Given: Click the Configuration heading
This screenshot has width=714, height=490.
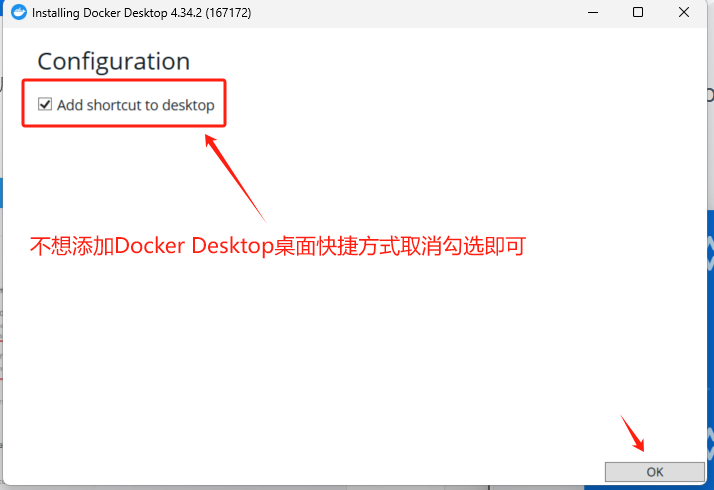Looking at the screenshot, I should coord(113,61).
